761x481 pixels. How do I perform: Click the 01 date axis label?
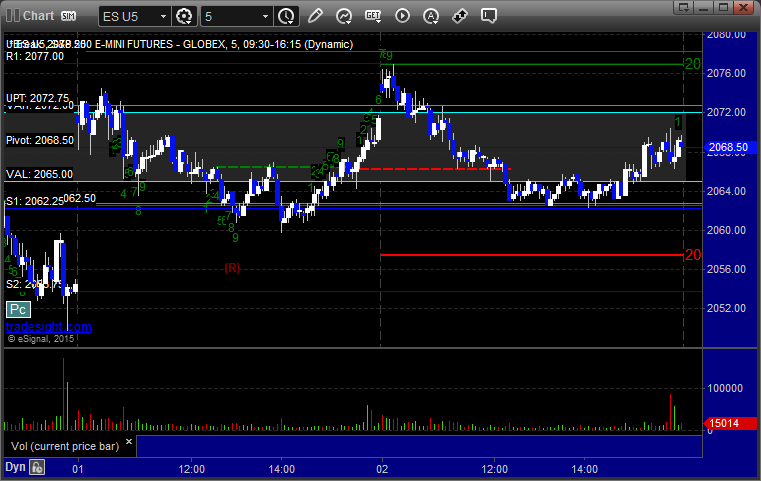pyautogui.click(x=78, y=469)
